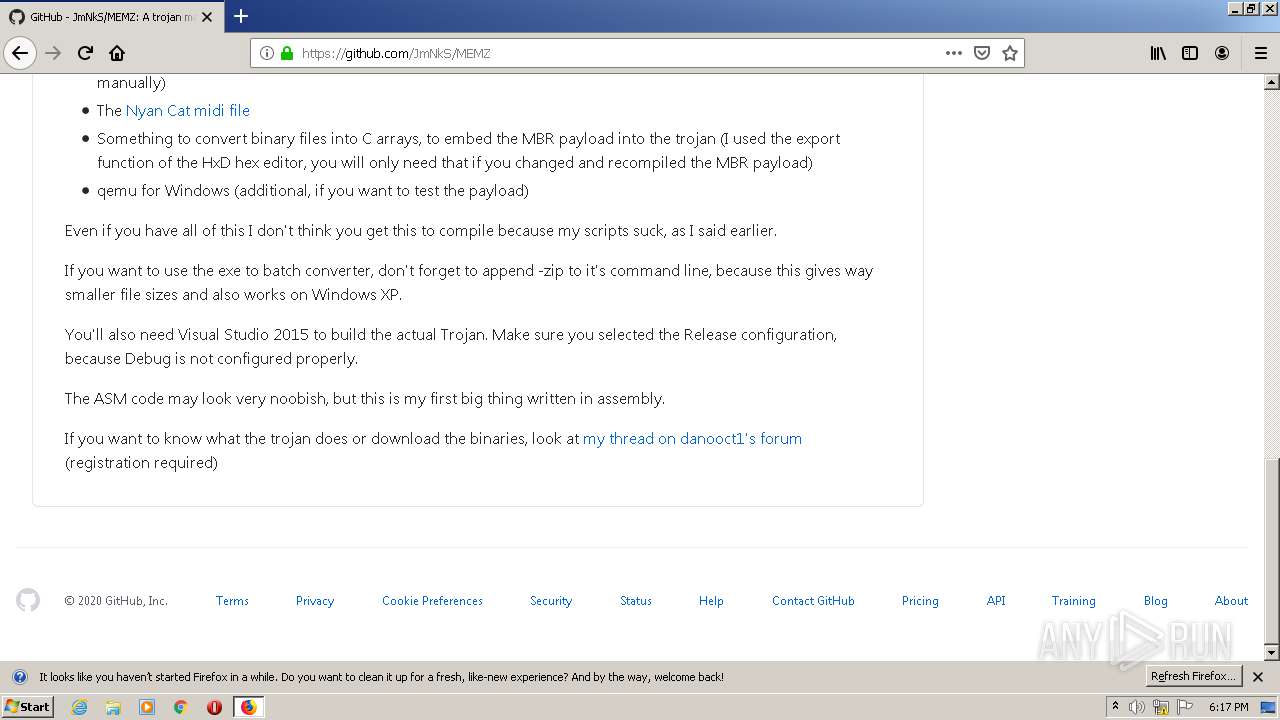Open the Nyan Cat midi file link
The image size is (1280, 720).
[188, 110]
